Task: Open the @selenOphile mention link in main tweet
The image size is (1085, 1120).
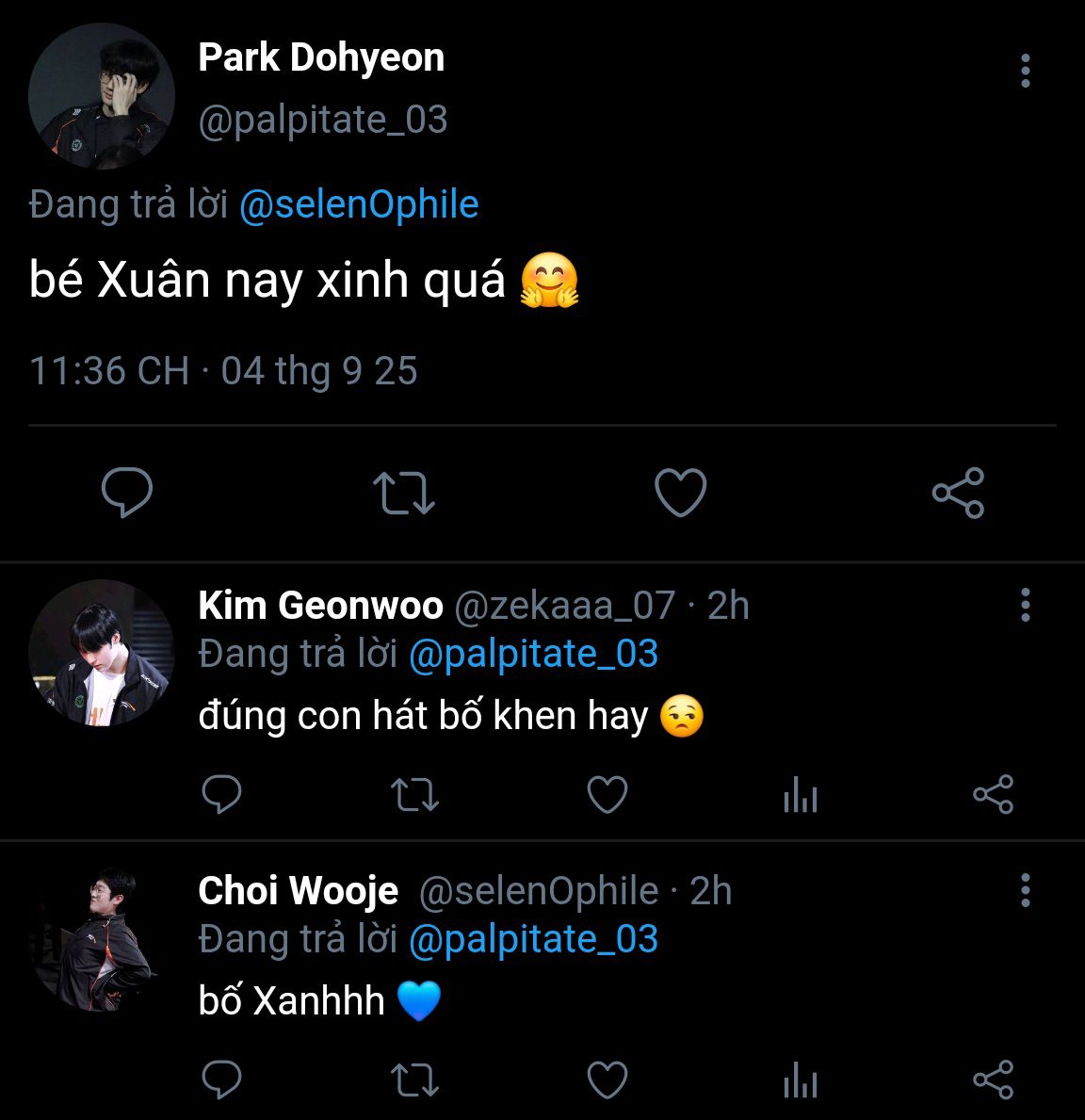Action: [x=359, y=204]
